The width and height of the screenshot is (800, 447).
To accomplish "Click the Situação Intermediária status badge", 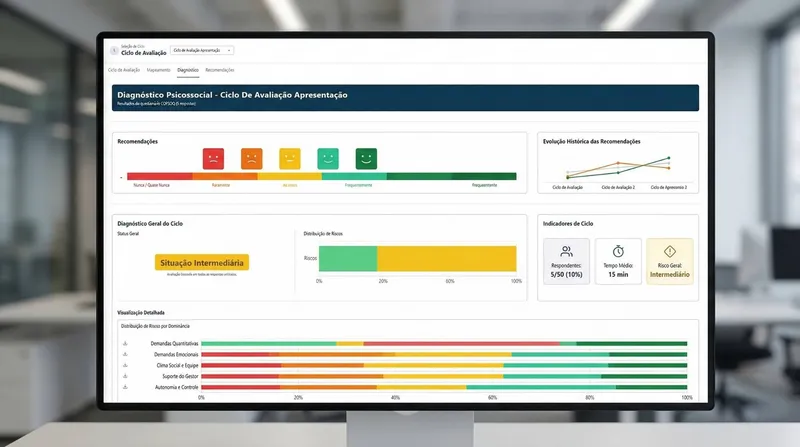I will point(203,262).
